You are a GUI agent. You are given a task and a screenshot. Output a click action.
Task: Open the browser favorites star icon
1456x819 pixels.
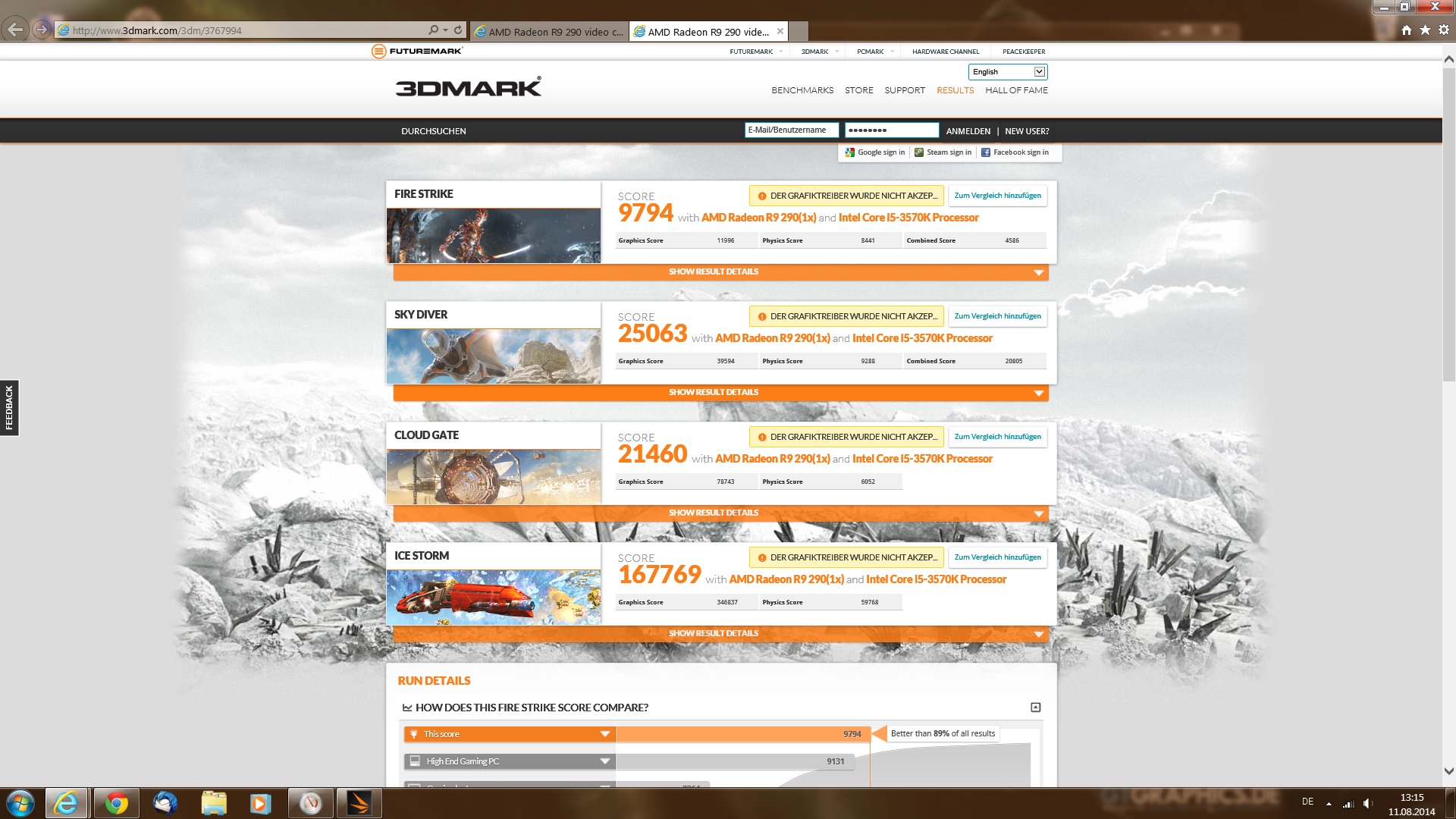(1425, 30)
